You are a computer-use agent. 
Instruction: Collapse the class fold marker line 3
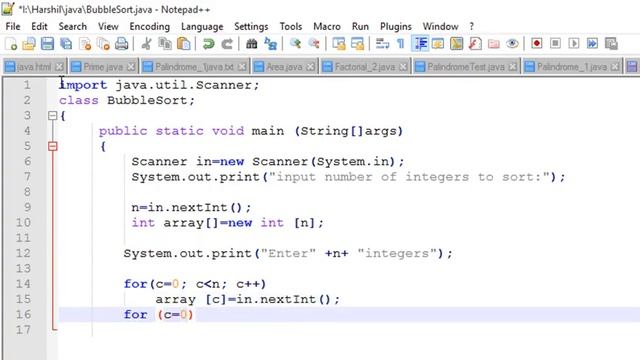pyautogui.click(x=53, y=116)
